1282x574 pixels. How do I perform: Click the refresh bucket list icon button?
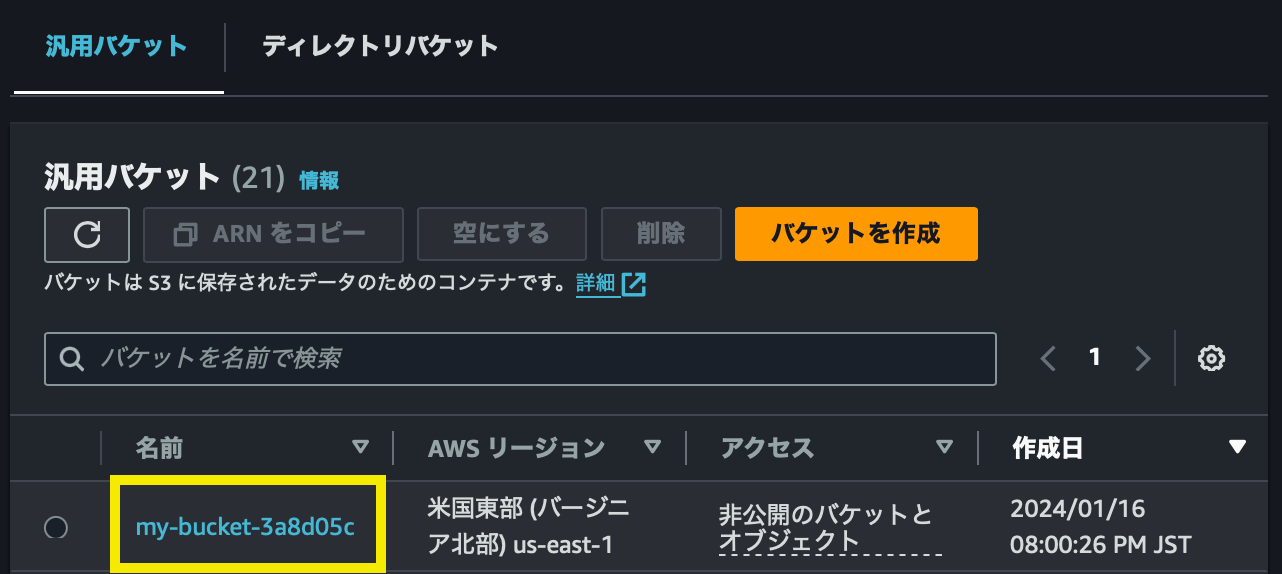(x=87, y=234)
